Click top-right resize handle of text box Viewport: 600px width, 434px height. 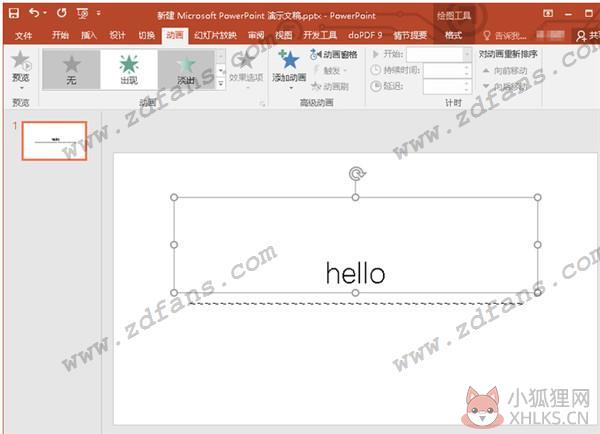[538, 197]
